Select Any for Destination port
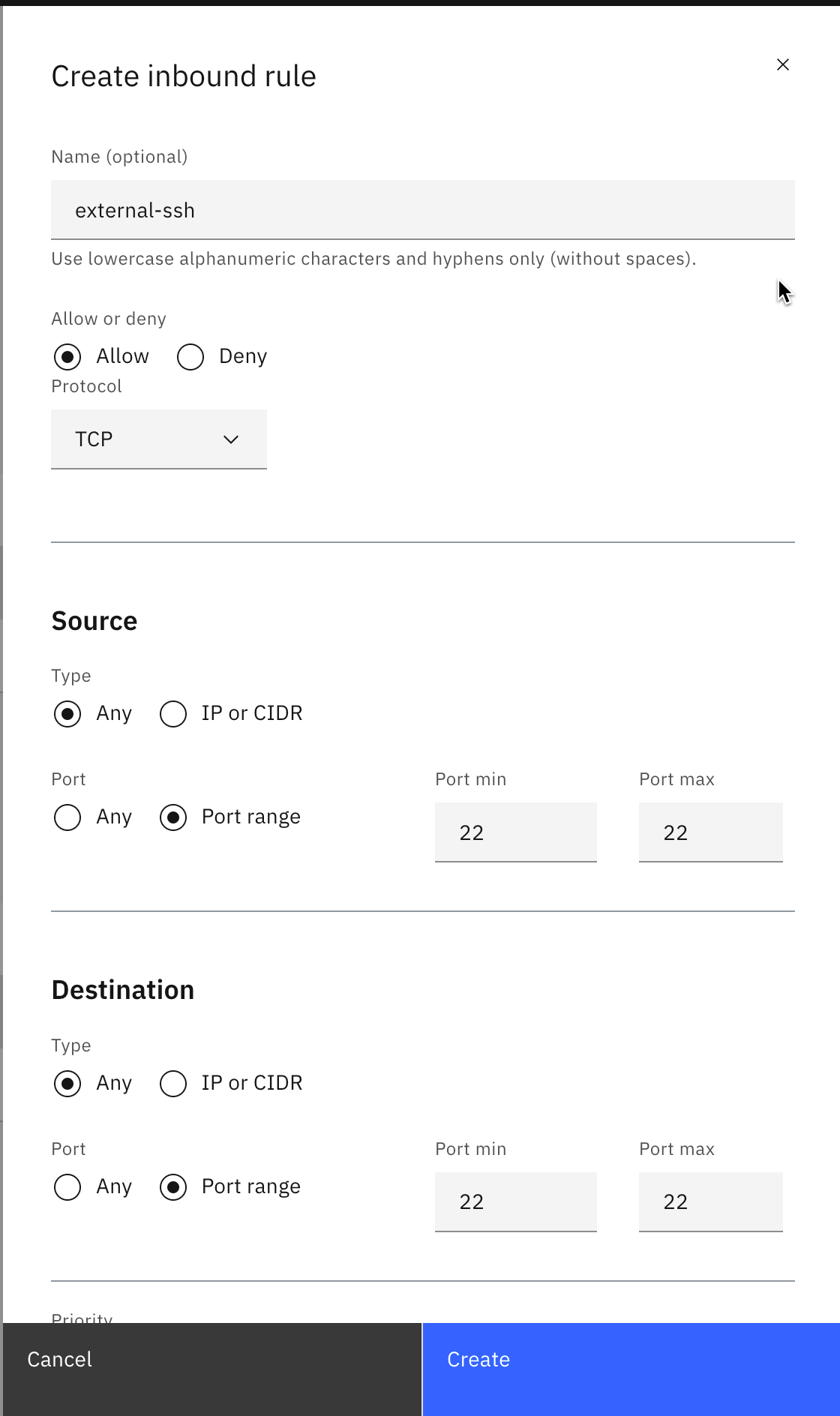The width and height of the screenshot is (840, 1416). point(67,1187)
